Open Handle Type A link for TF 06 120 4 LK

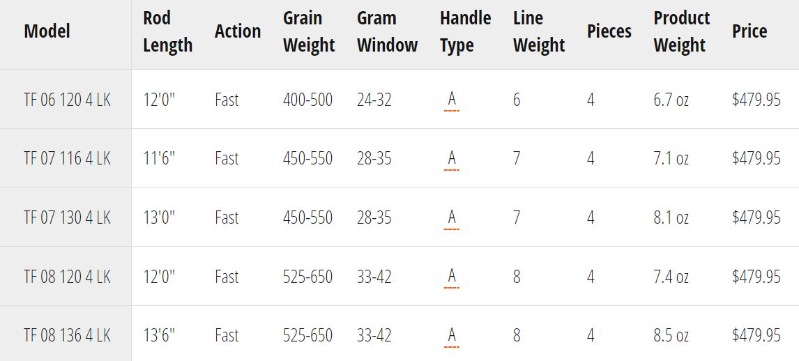pos(451,99)
